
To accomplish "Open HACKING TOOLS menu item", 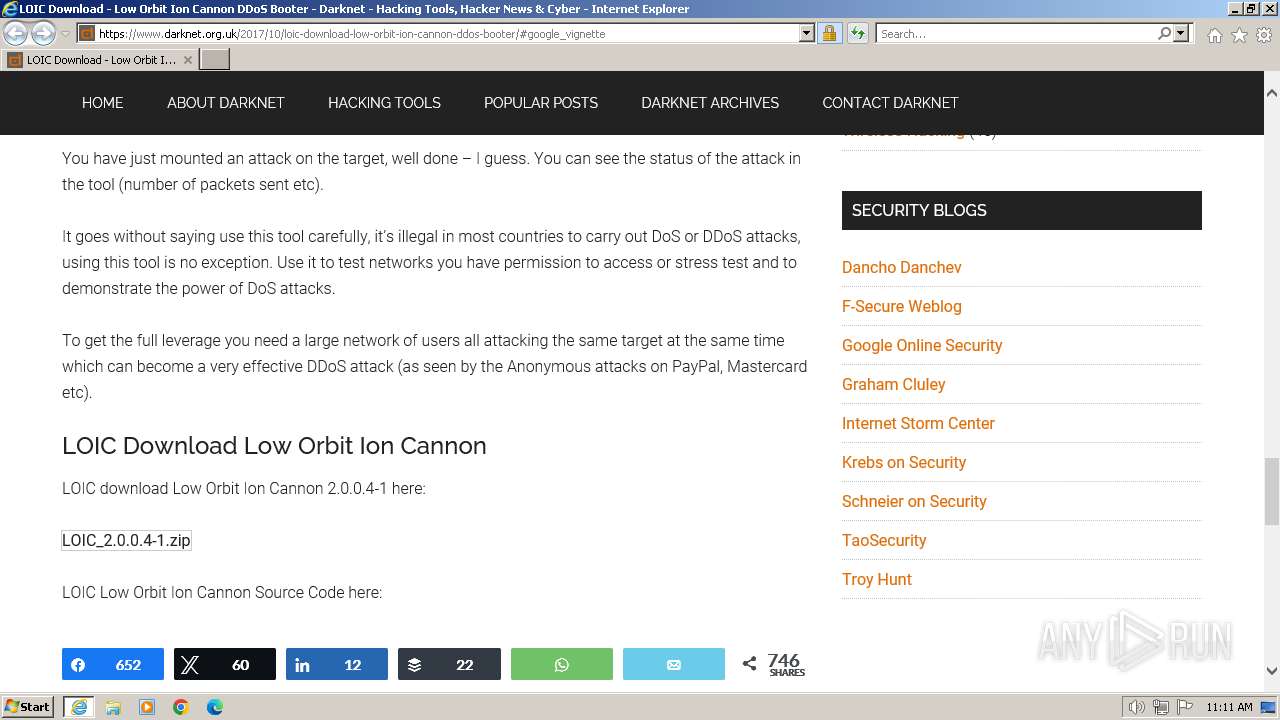I will click(x=384, y=103).
